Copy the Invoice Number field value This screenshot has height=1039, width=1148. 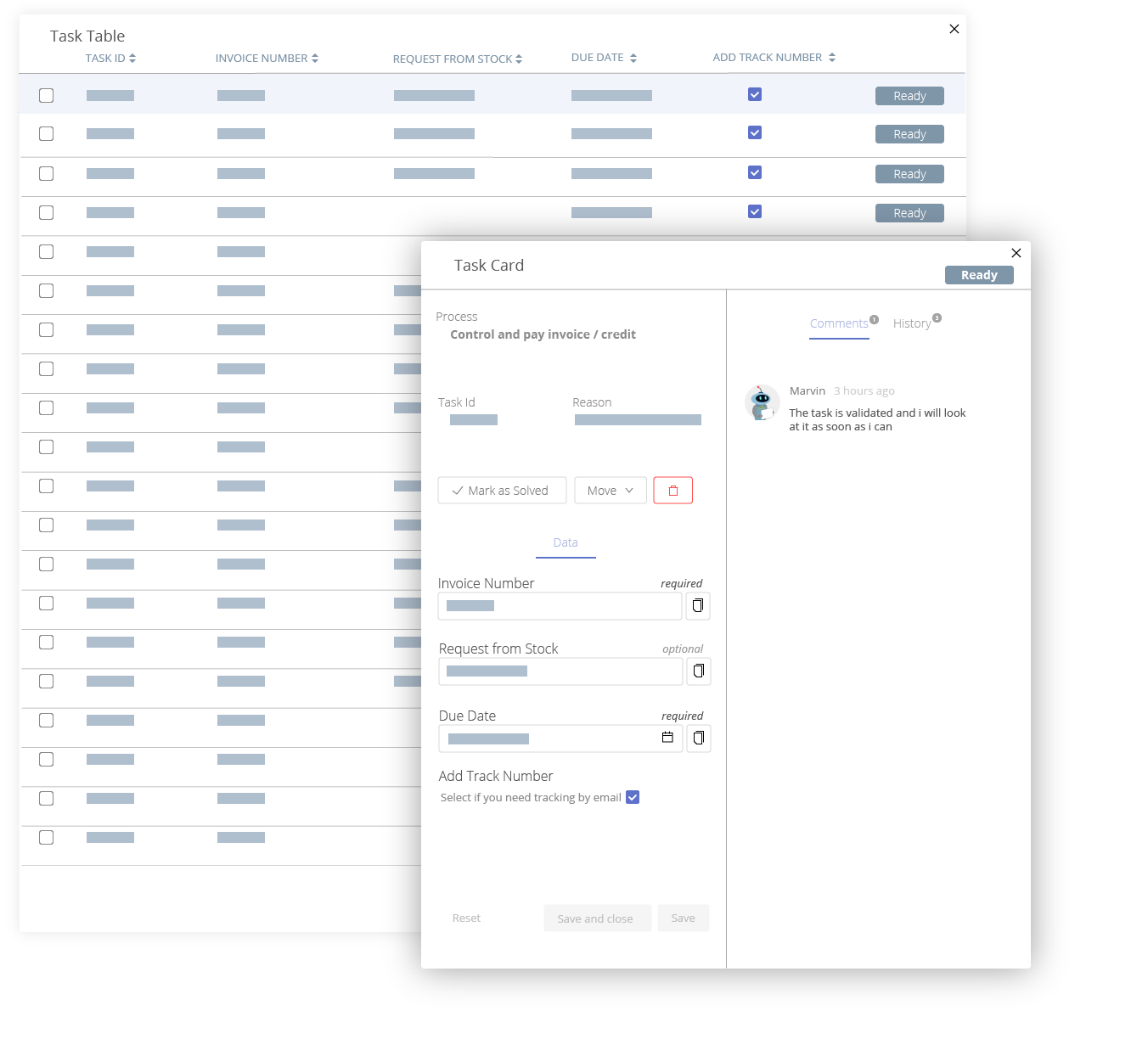click(698, 606)
